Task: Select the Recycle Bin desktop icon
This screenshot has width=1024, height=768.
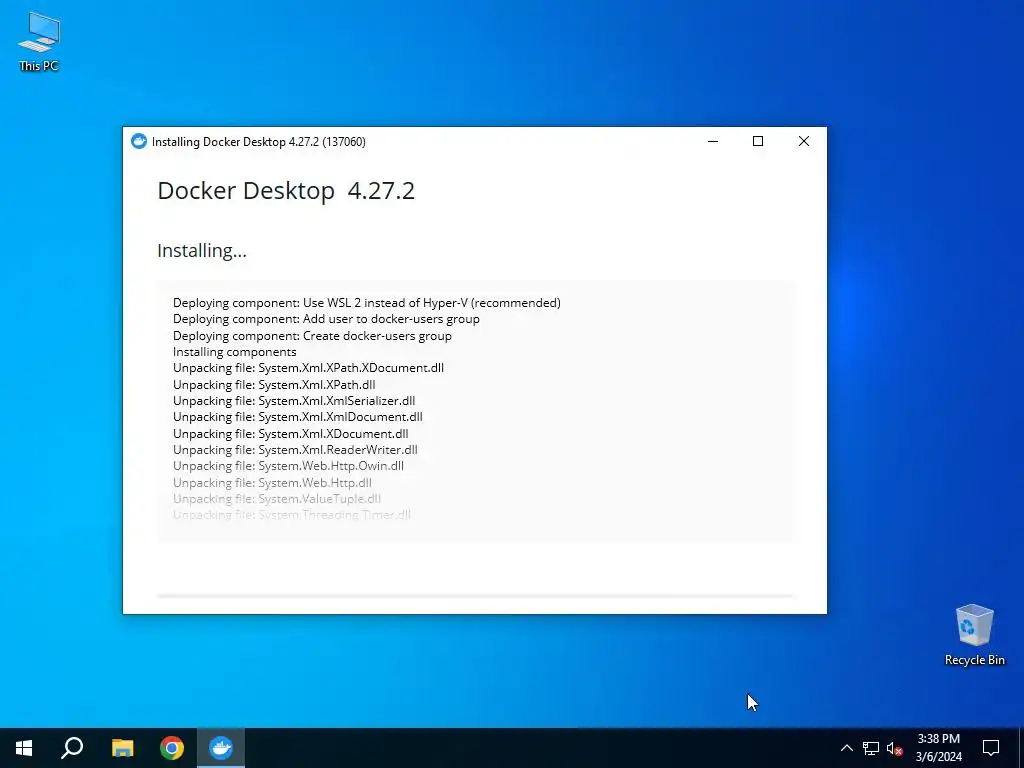Action: point(974,635)
